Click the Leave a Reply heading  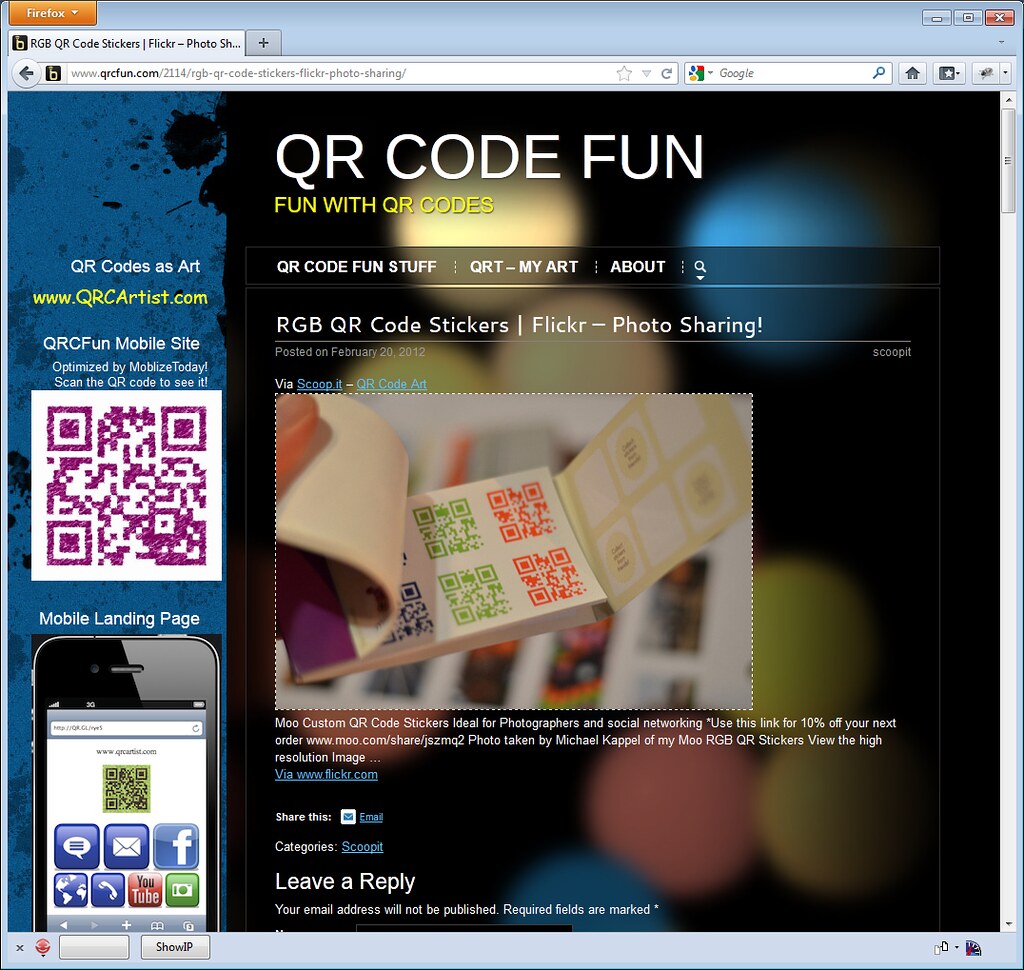(345, 881)
